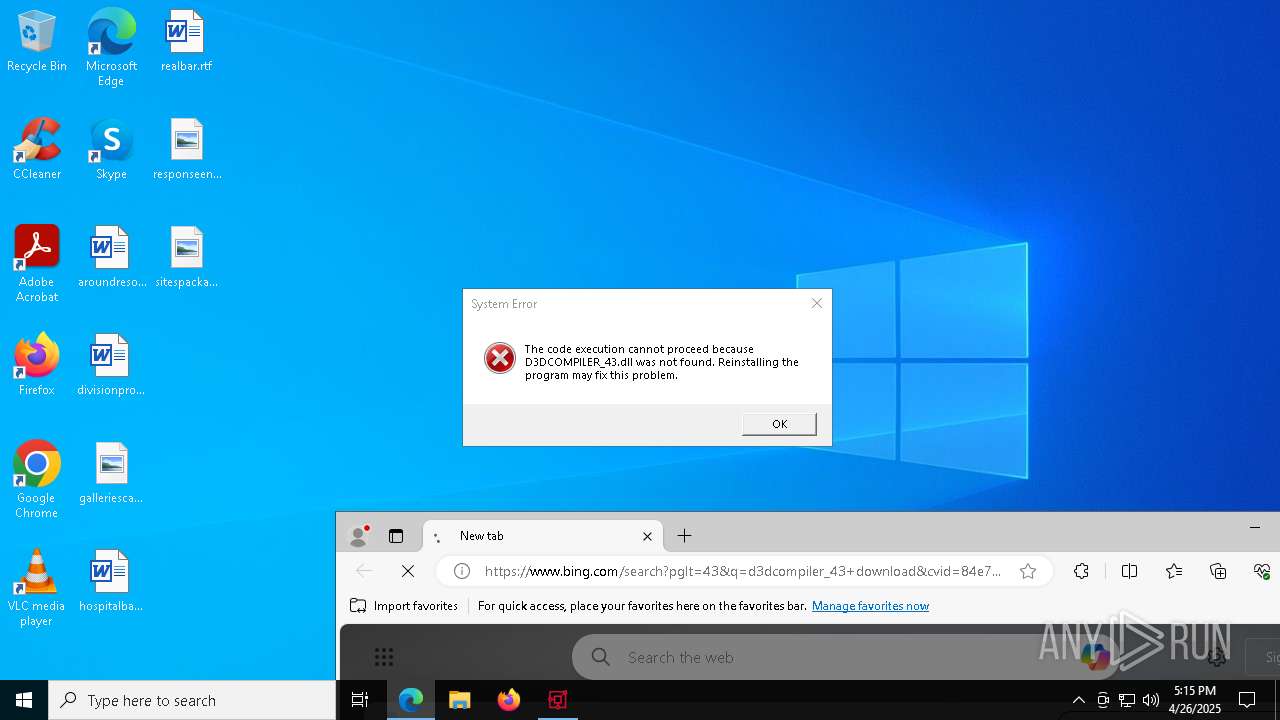This screenshot has height=720, width=1280.
Task: Click the Edge address bar URL
Action: (x=743, y=571)
